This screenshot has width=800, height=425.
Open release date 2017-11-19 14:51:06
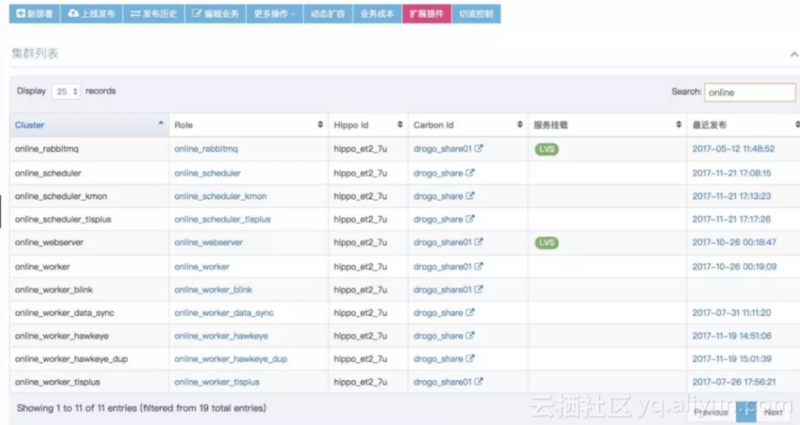click(732, 336)
